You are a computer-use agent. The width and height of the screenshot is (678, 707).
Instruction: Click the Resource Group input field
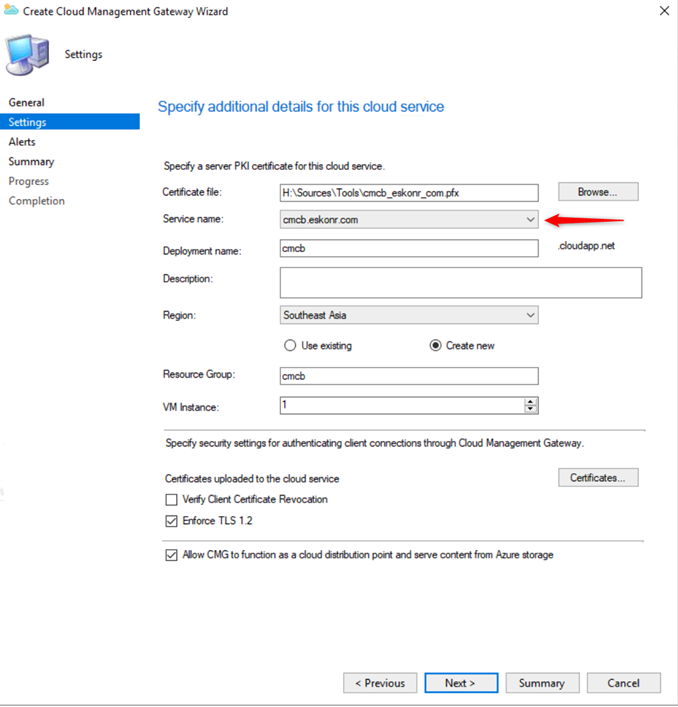point(410,376)
